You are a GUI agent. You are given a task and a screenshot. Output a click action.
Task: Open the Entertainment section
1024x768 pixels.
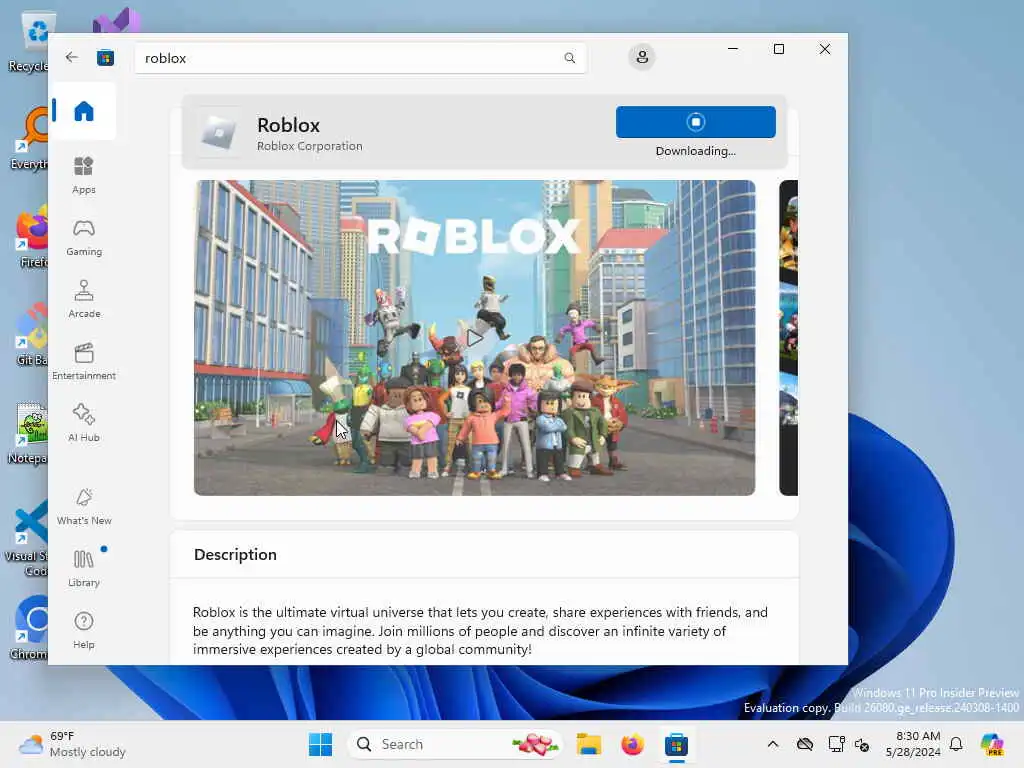(84, 361)
